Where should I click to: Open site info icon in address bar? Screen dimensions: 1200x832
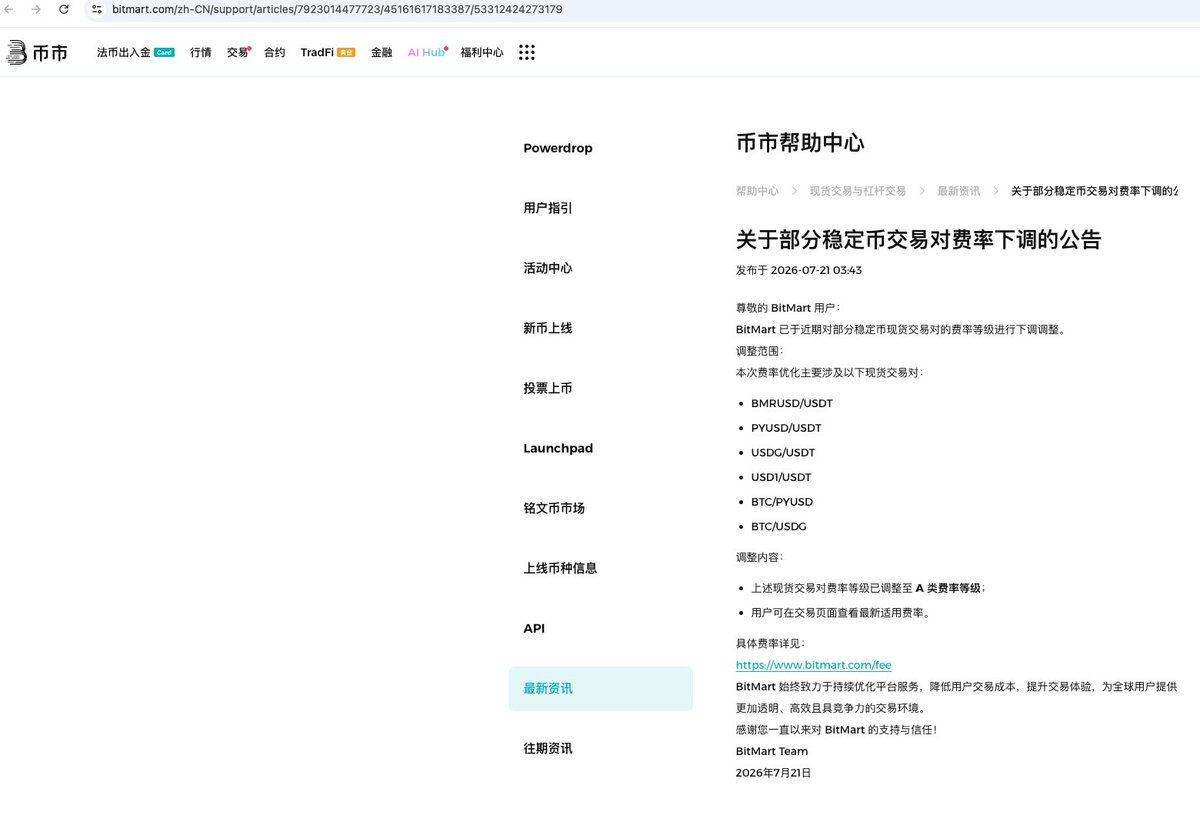pyautogui.click(x=97, y=9)
